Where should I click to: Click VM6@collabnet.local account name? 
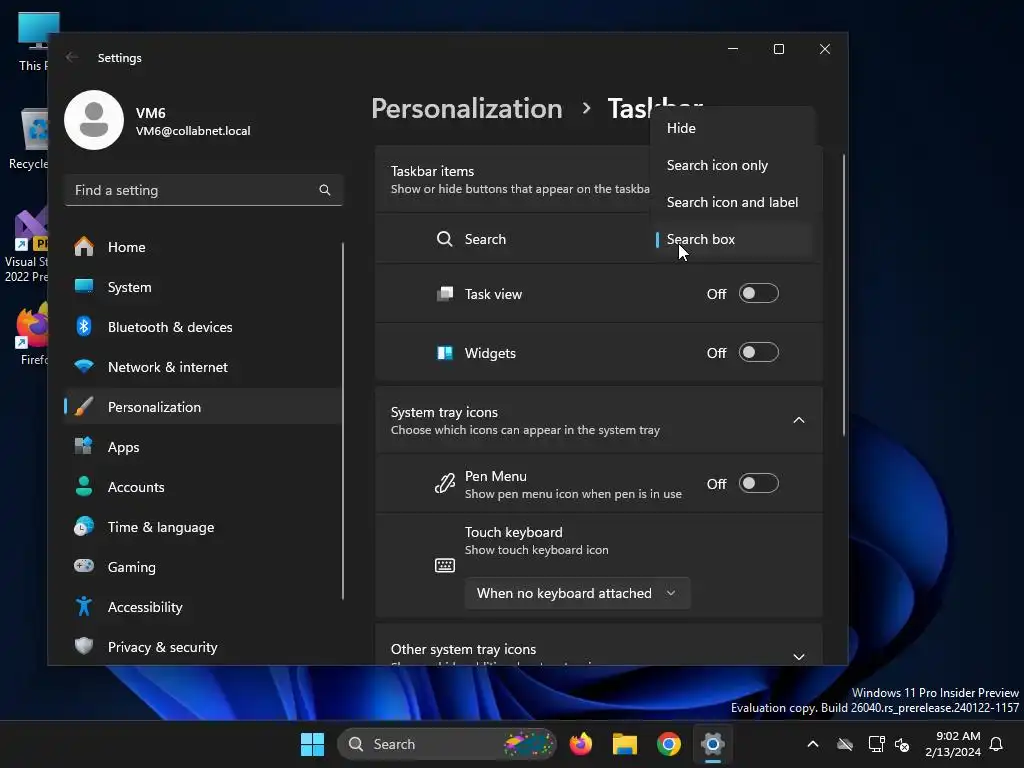pos(193,131)
